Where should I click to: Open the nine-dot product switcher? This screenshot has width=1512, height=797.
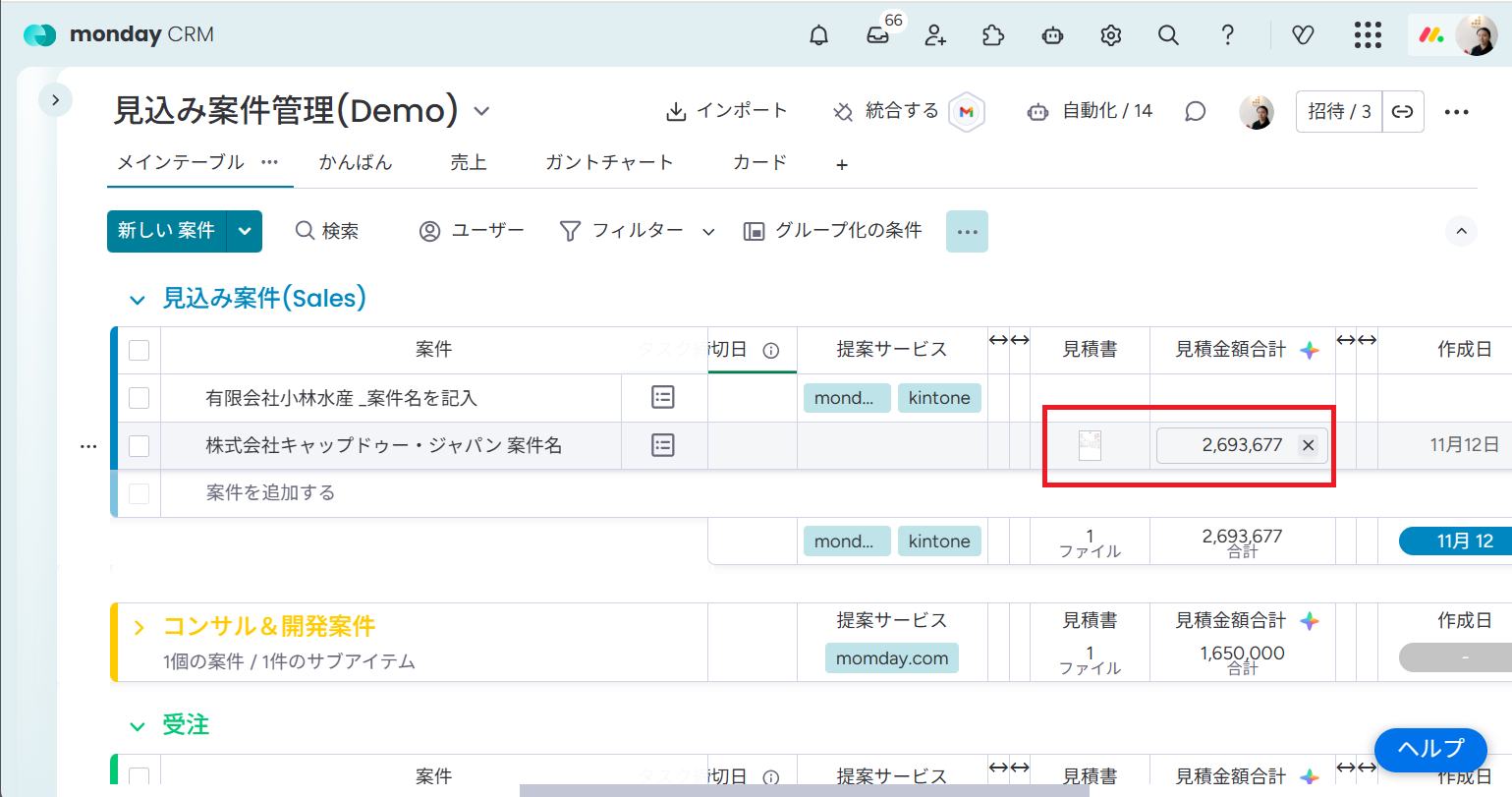pyautogui.click(x=1367, y=35)
